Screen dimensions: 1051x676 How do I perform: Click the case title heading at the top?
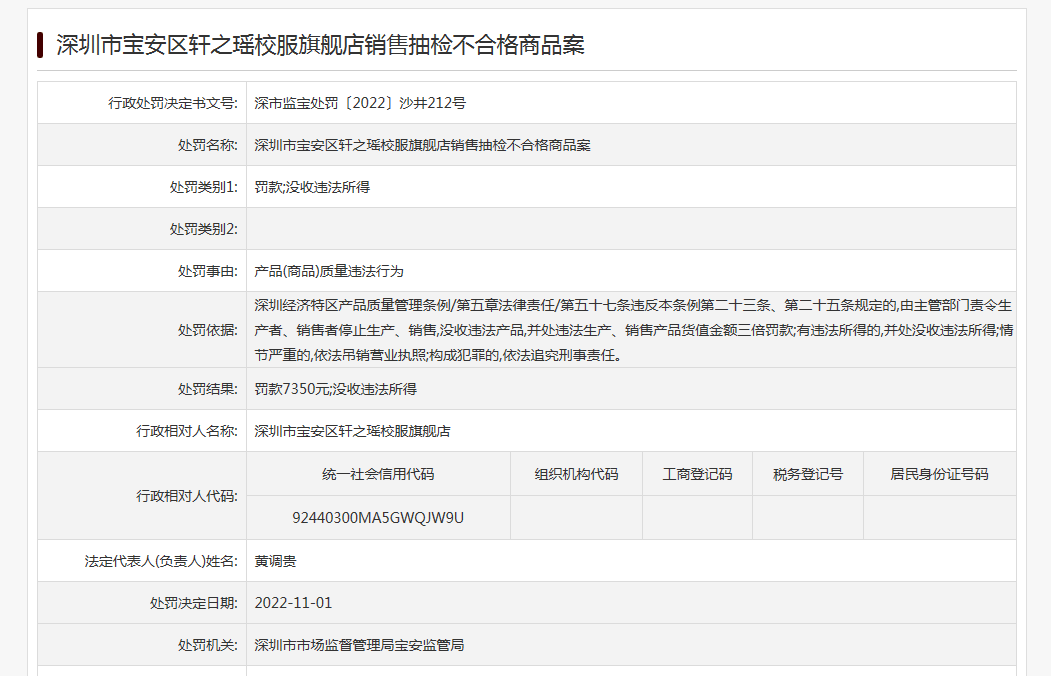click(320, 45)
